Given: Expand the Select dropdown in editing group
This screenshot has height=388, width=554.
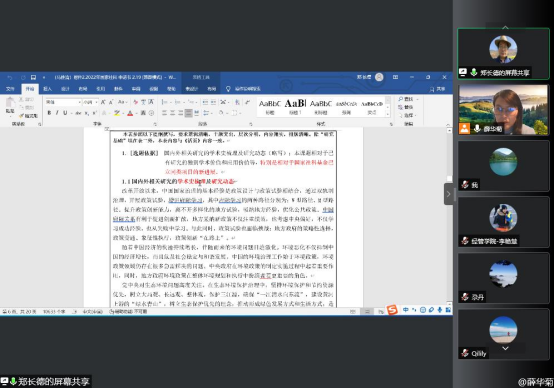Looking at the screenshot, I should (407, 115).
